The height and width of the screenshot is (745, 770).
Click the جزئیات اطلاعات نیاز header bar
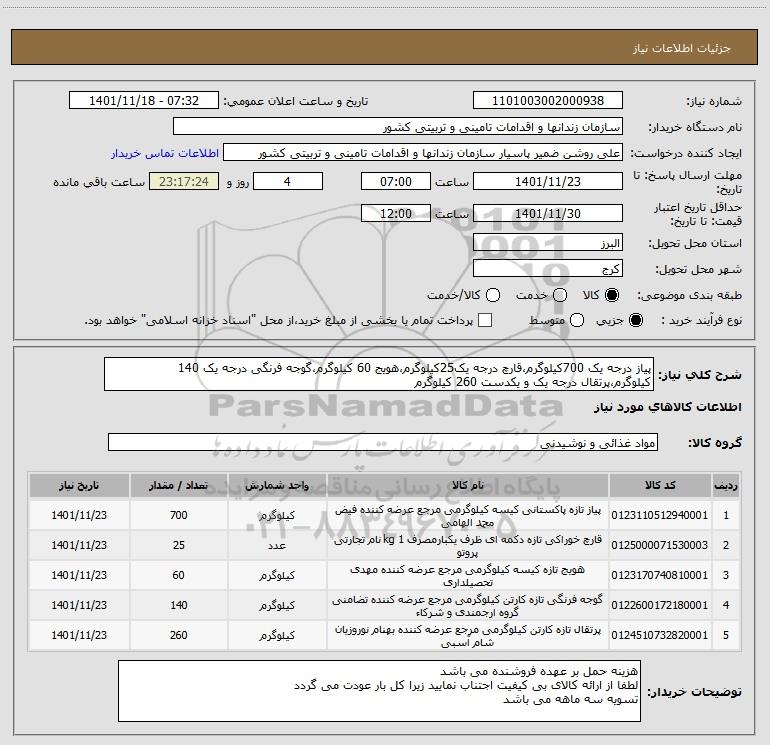coord(385,47)
